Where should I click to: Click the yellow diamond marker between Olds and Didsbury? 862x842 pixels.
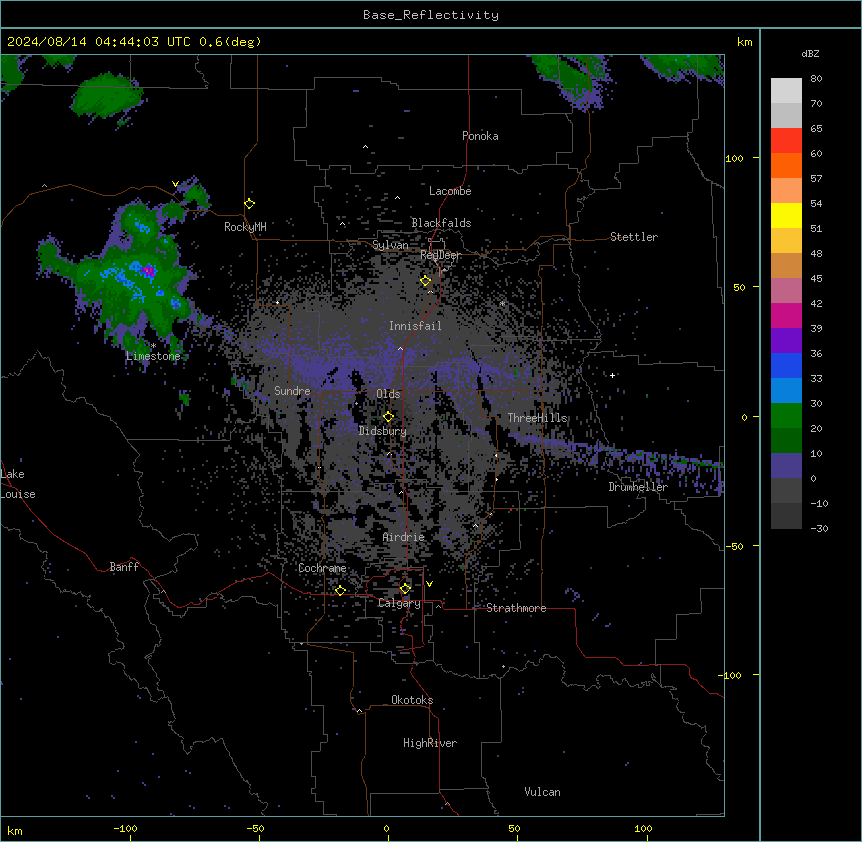pos(388,417)
